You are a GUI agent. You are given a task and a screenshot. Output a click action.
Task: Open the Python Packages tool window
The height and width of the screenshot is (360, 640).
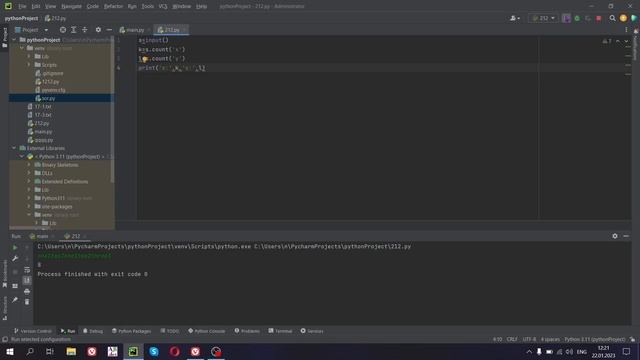click(131, 331)
